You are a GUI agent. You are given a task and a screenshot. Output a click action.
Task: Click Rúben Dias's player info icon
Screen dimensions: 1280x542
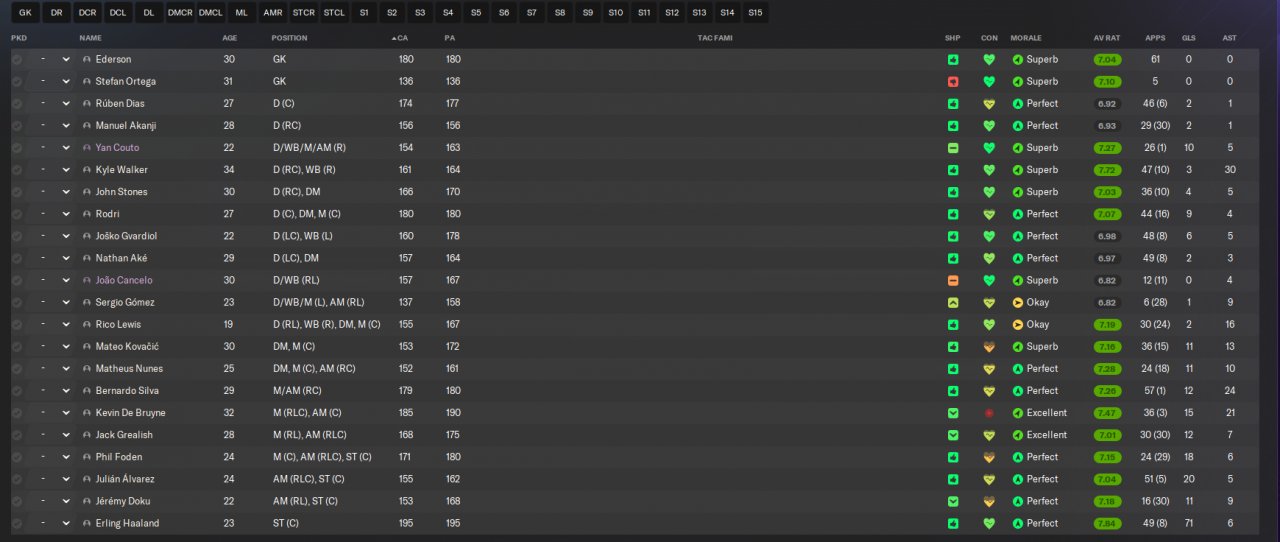[x=87, y=104]
